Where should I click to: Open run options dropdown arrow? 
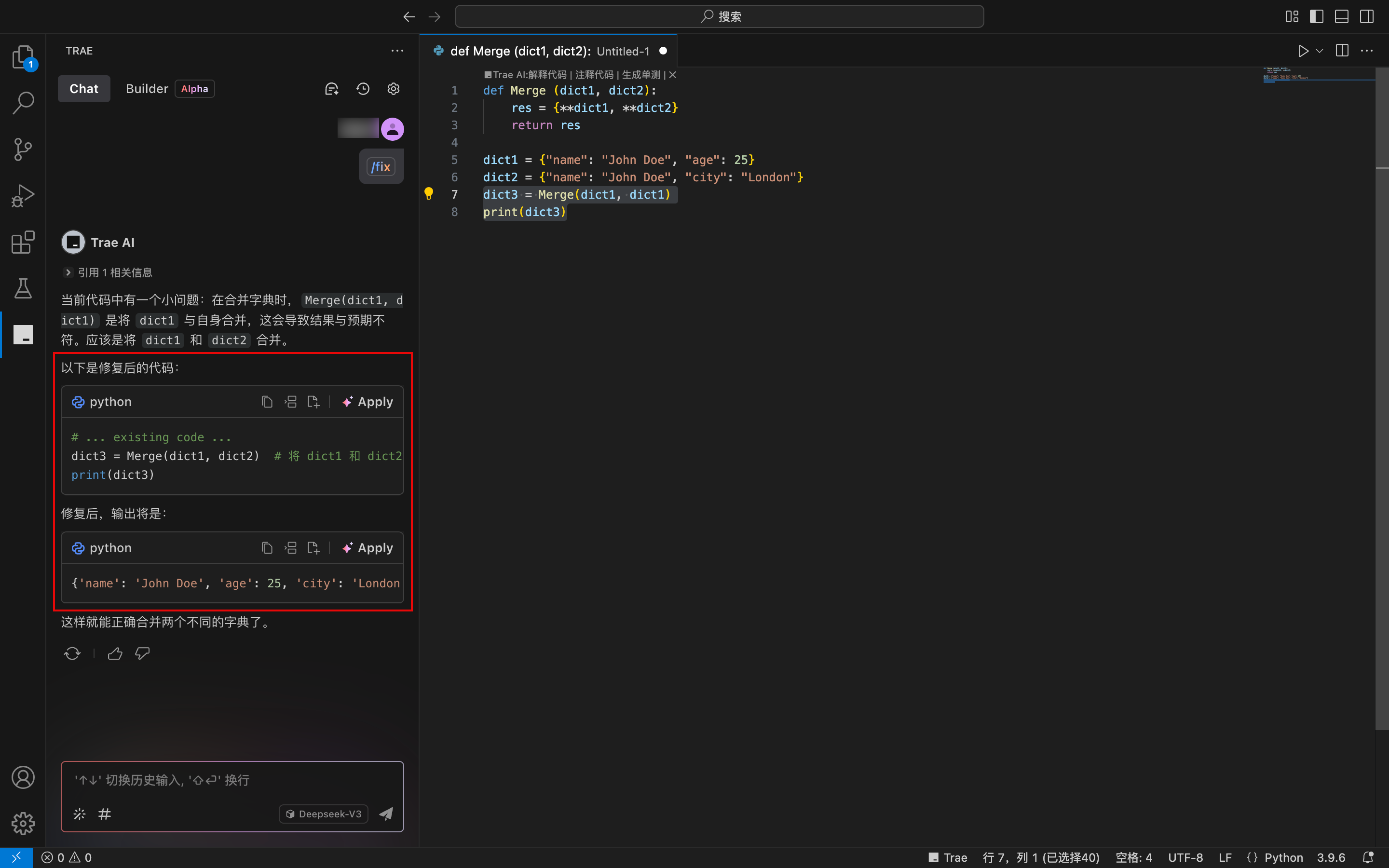pos(1320,51)
